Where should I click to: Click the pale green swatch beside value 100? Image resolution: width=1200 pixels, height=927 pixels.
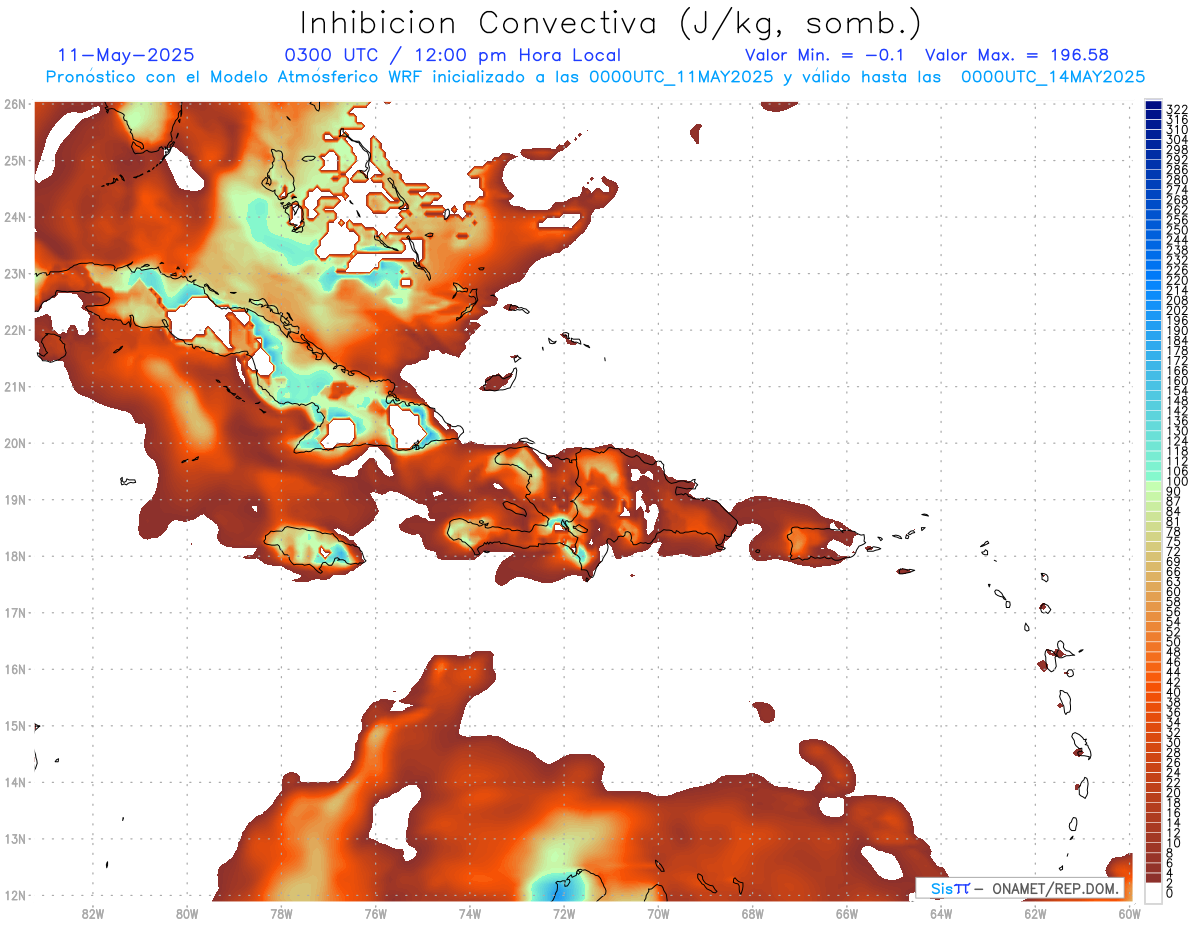[x=1154, y=486]
